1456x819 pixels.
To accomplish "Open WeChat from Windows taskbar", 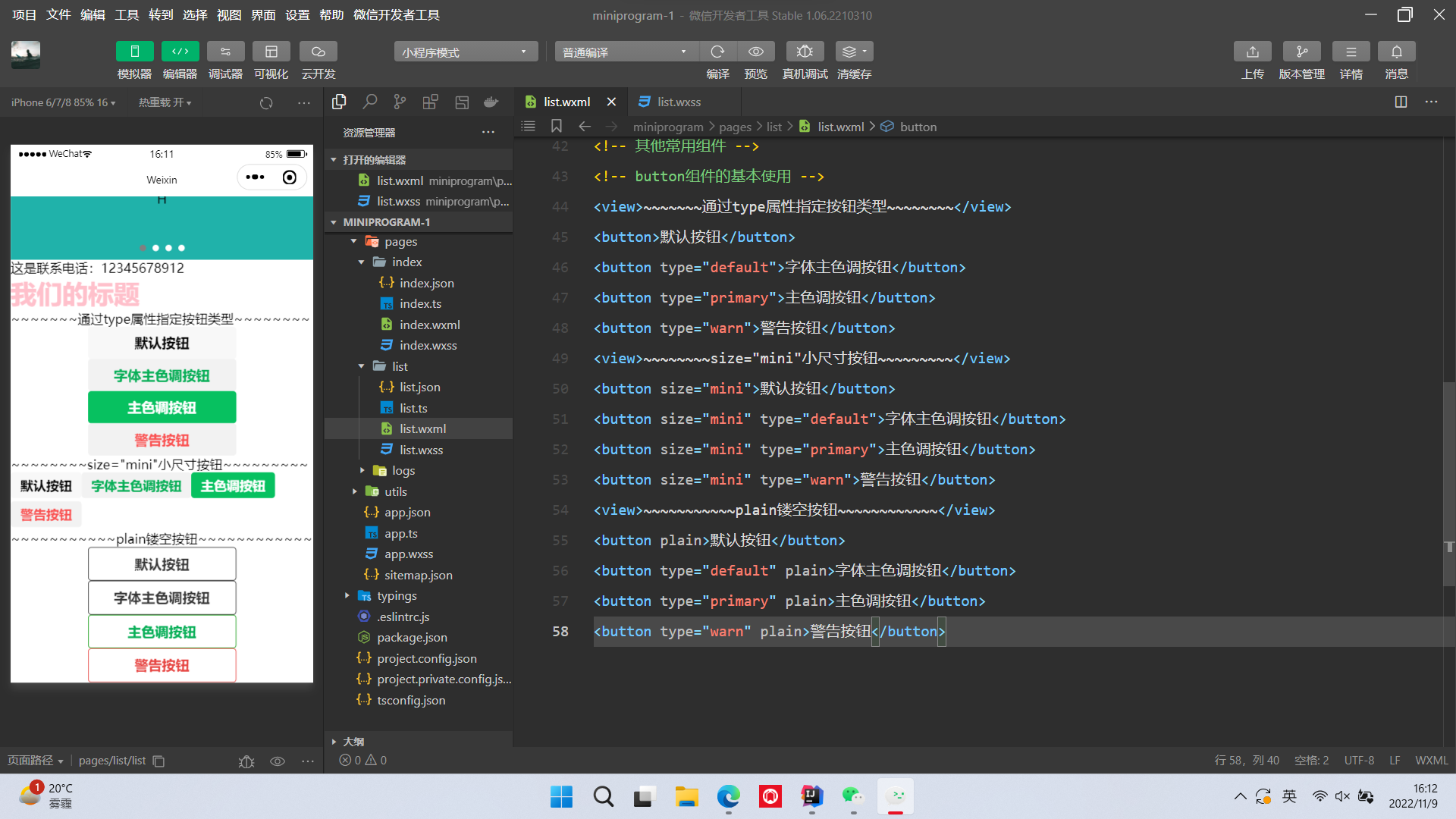I will click(x=852, y=796).
